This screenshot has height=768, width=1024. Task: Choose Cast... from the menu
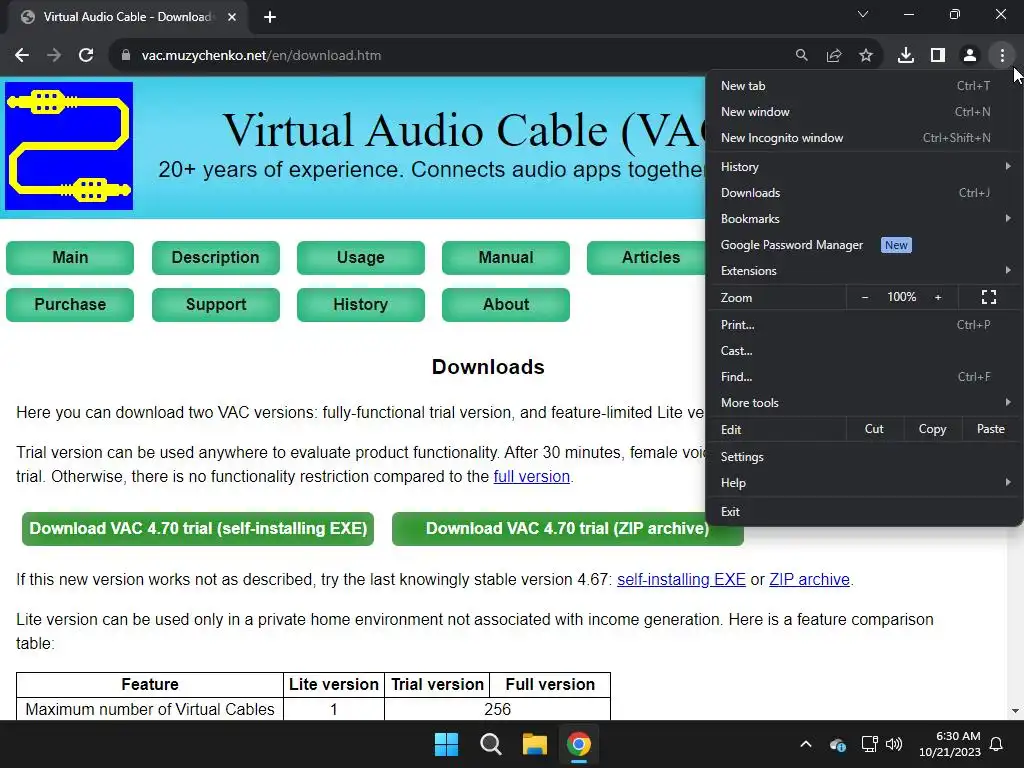click(x=864, y=351)
